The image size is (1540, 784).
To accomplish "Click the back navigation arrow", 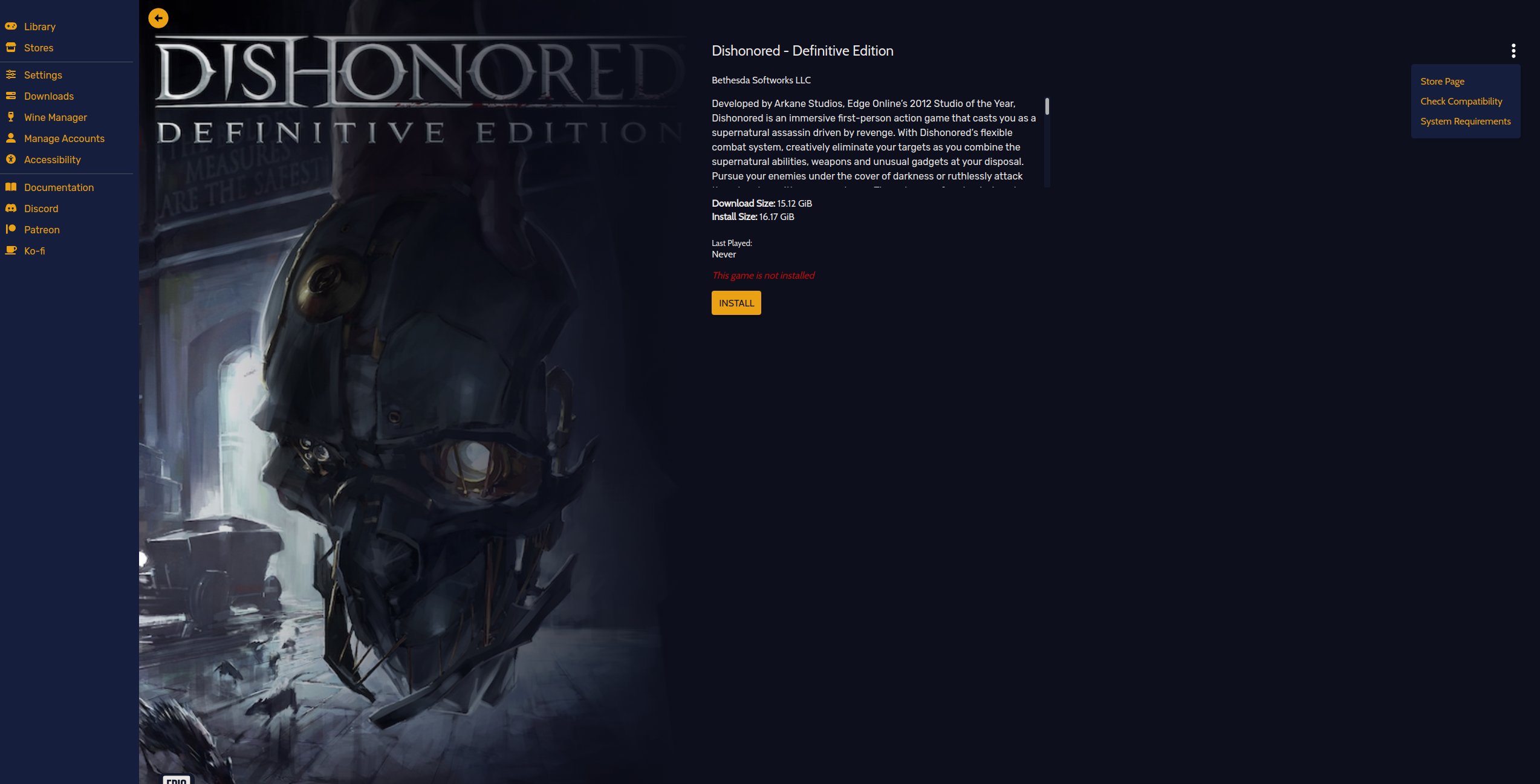I will click(158, 17).
